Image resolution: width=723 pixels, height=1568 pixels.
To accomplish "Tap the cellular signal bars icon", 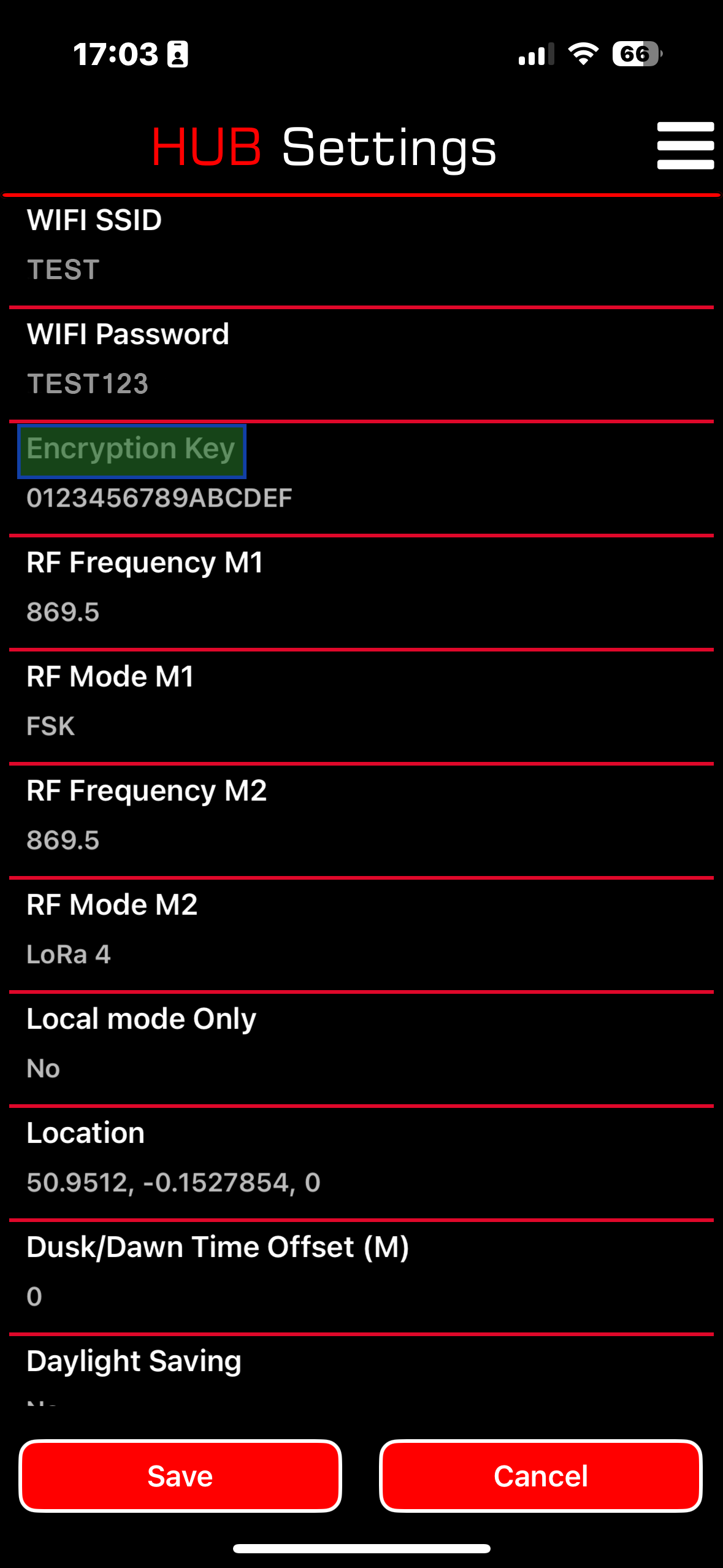I will pos(536,54).
